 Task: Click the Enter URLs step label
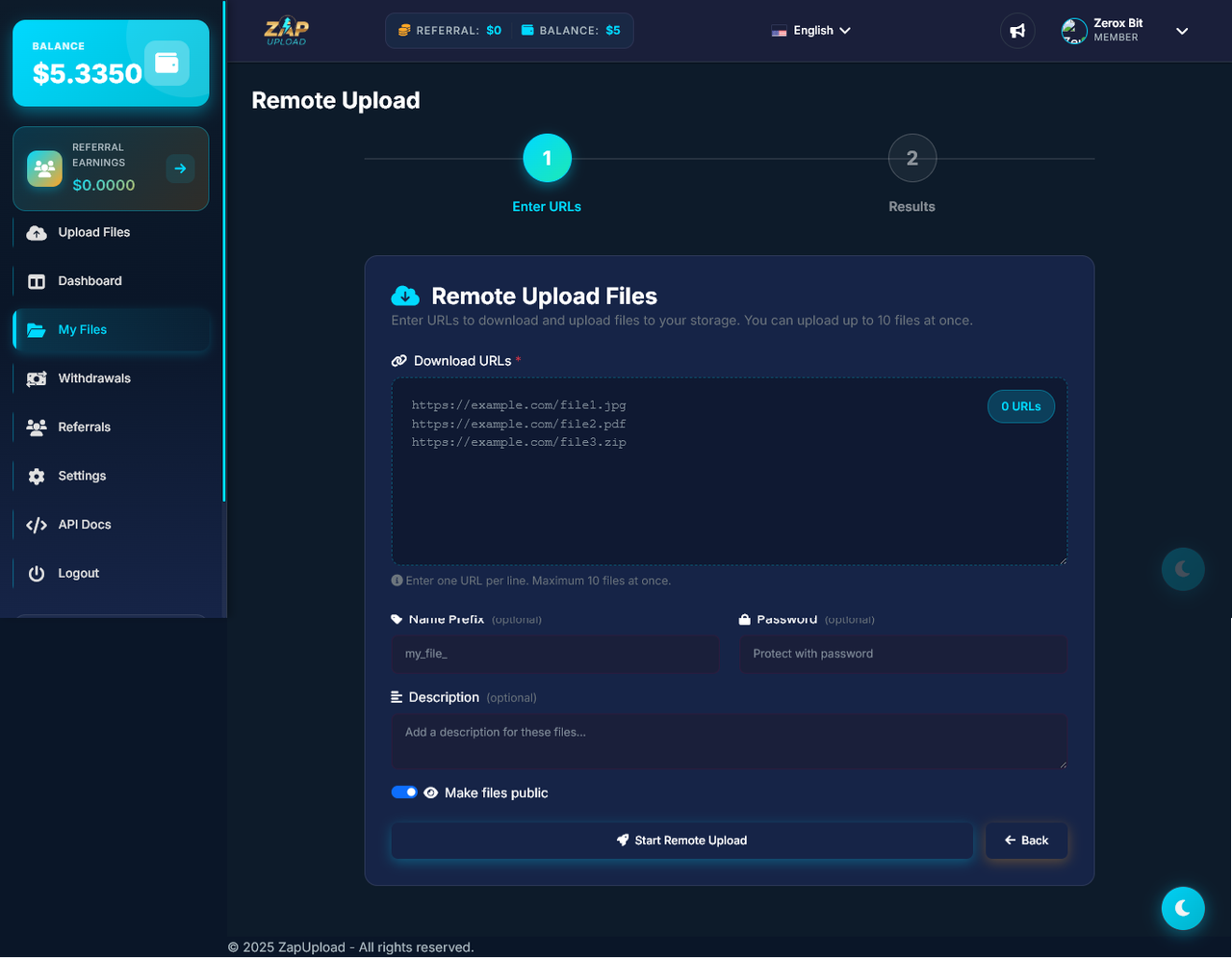click(547, 207)
